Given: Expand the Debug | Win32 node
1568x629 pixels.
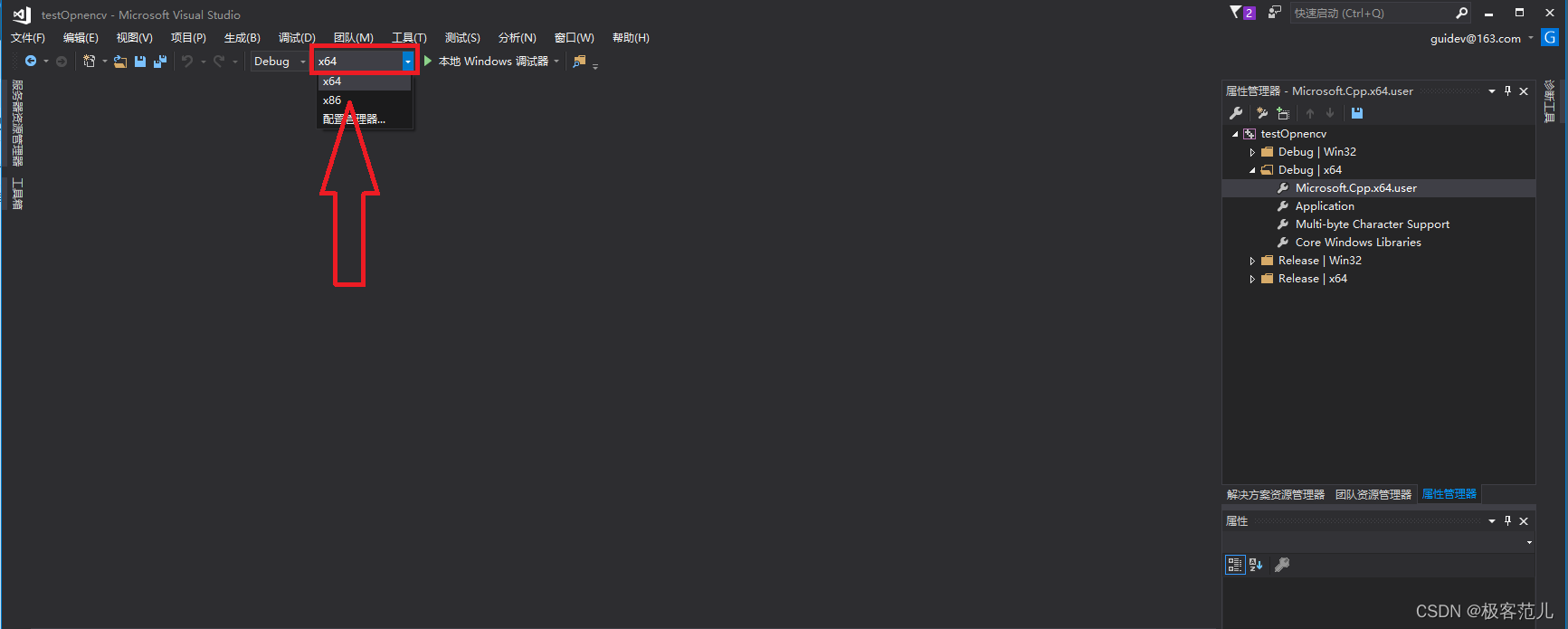Looking at the screenshot, I should 1252,152.
